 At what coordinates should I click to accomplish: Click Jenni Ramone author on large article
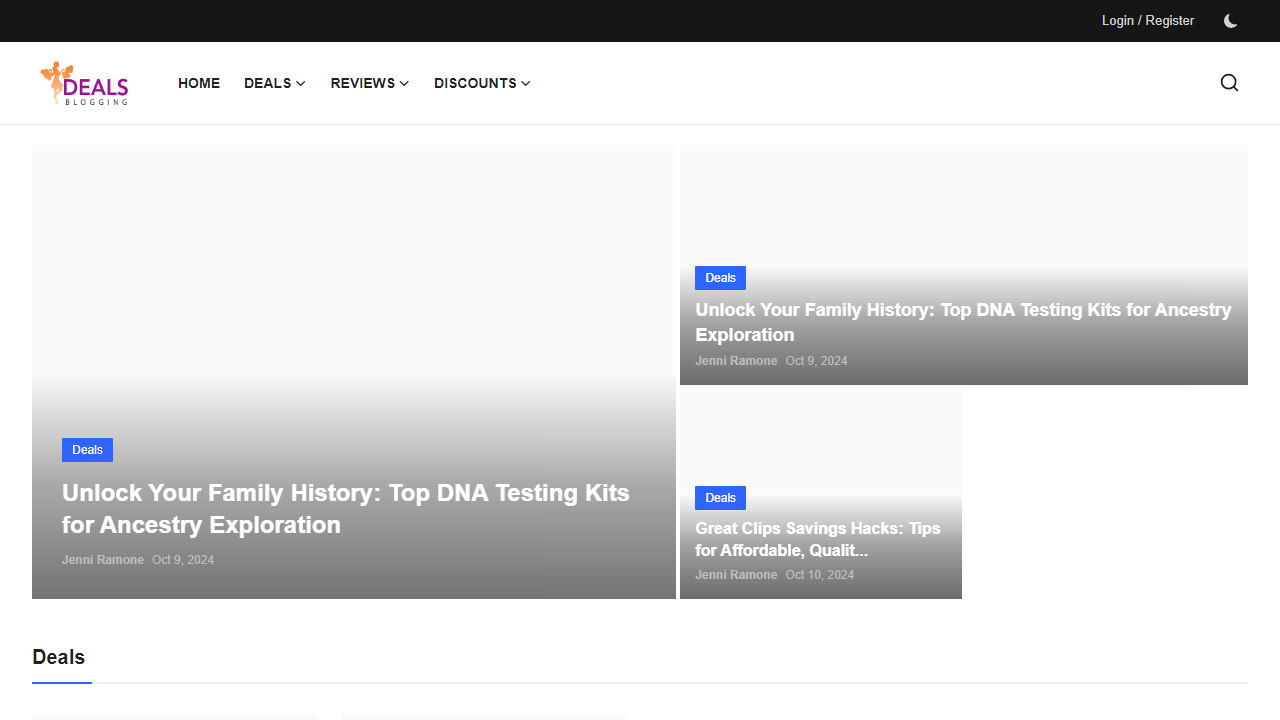pos(103,560)
